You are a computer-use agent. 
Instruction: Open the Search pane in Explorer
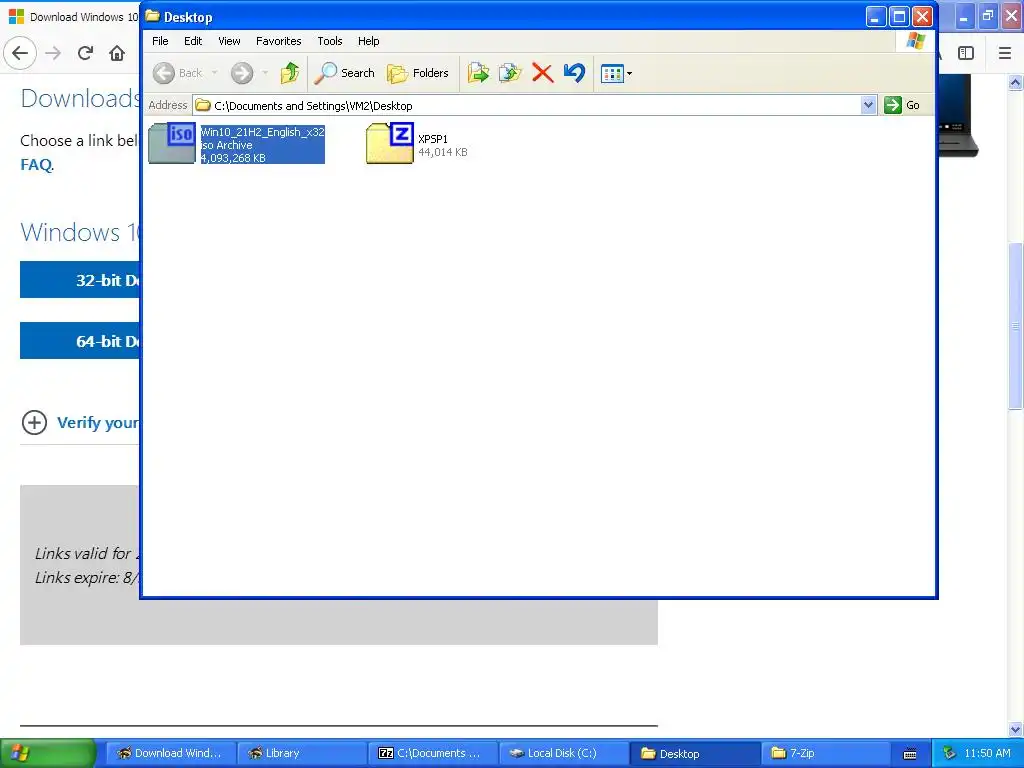pos(344,73)
